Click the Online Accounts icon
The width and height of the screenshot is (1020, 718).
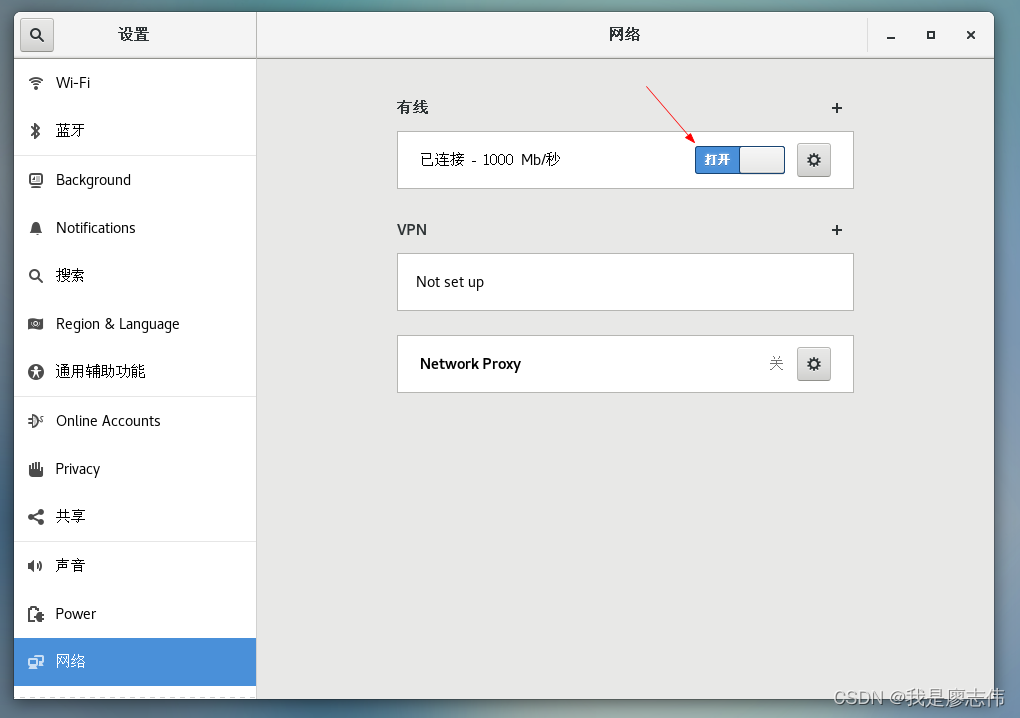click(36, 421)
